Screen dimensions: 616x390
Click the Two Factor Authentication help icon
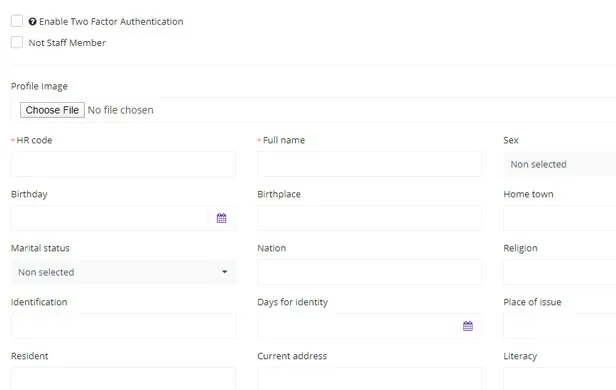pos(33,22)
